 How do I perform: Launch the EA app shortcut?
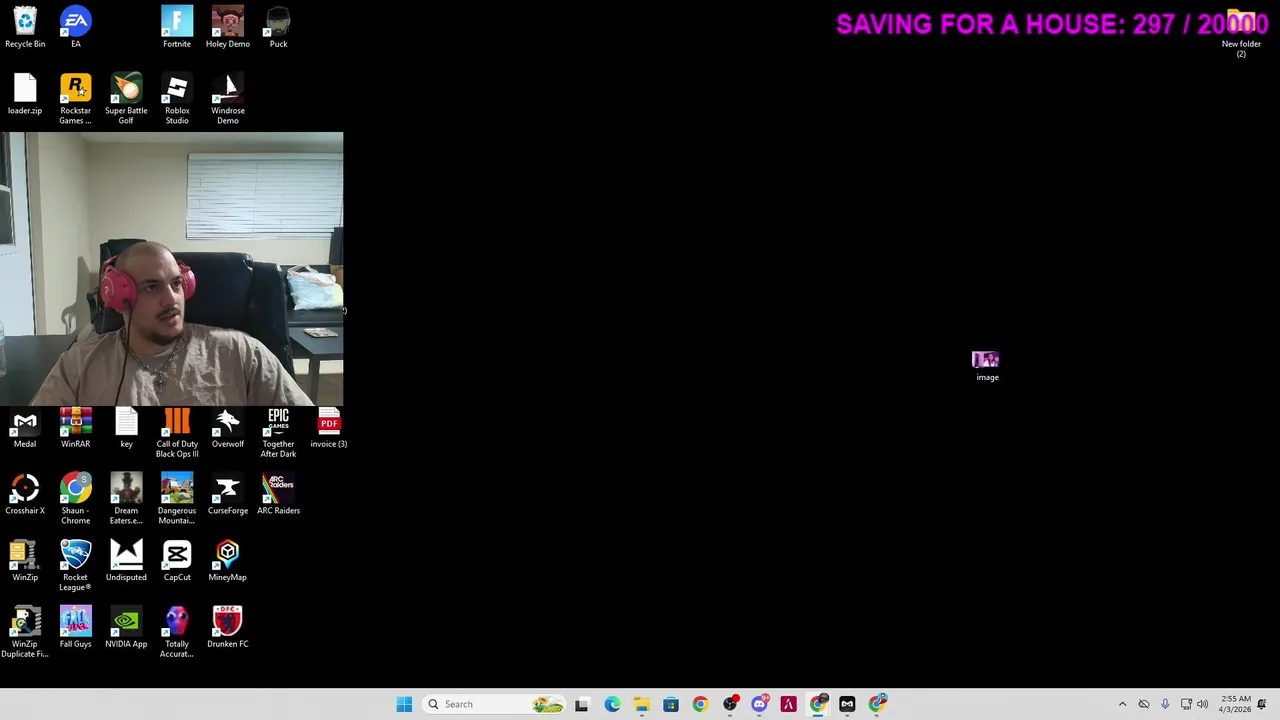[x=76, y=27]
